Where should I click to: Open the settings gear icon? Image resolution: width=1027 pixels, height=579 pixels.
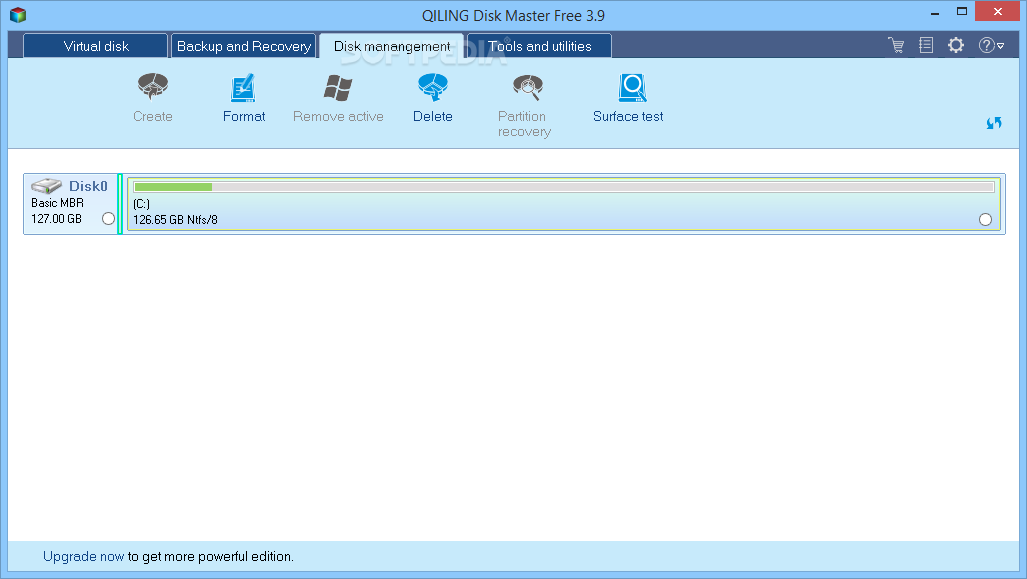click(956, 45)
